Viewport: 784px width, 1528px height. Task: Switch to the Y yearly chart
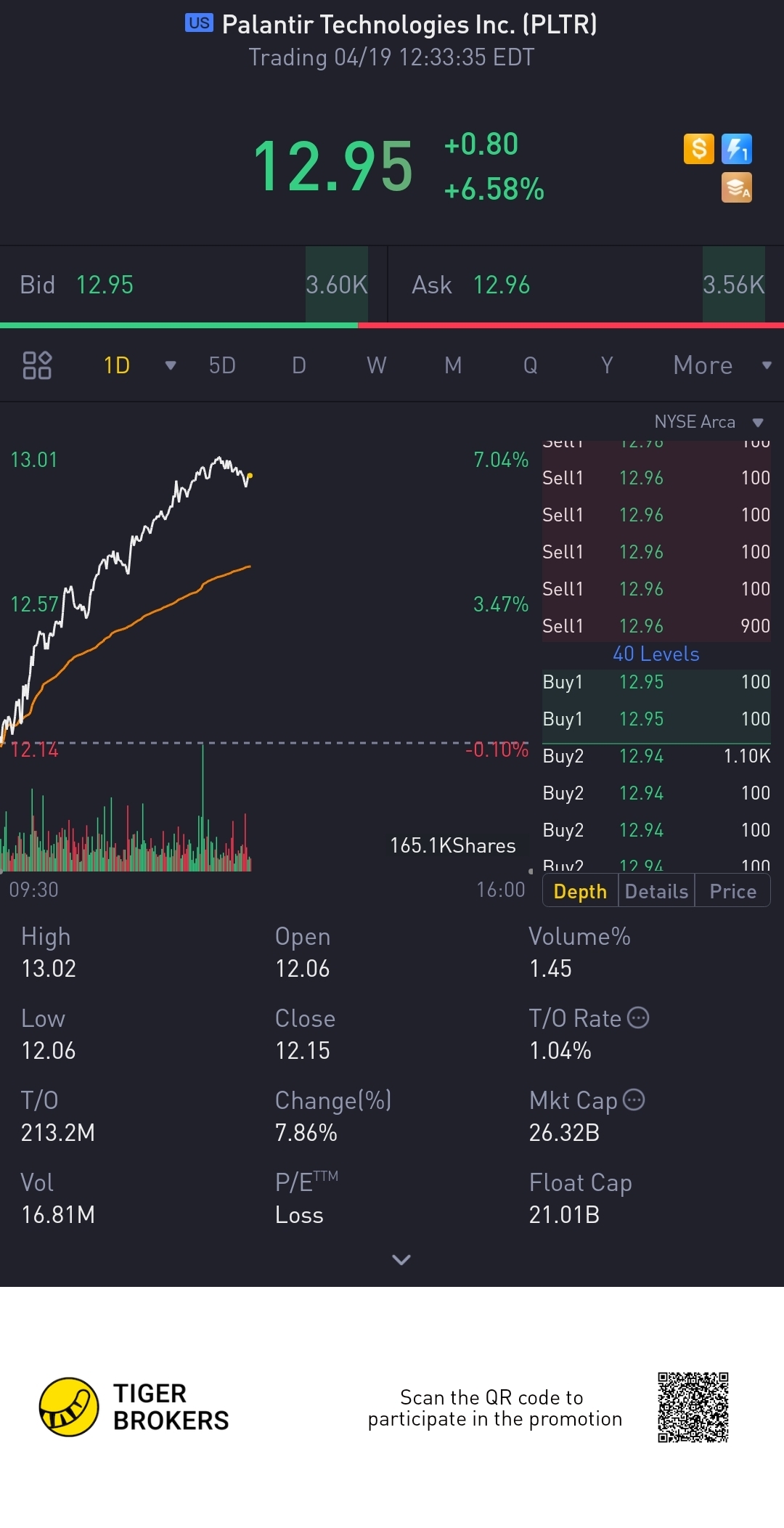click(607, 365)
